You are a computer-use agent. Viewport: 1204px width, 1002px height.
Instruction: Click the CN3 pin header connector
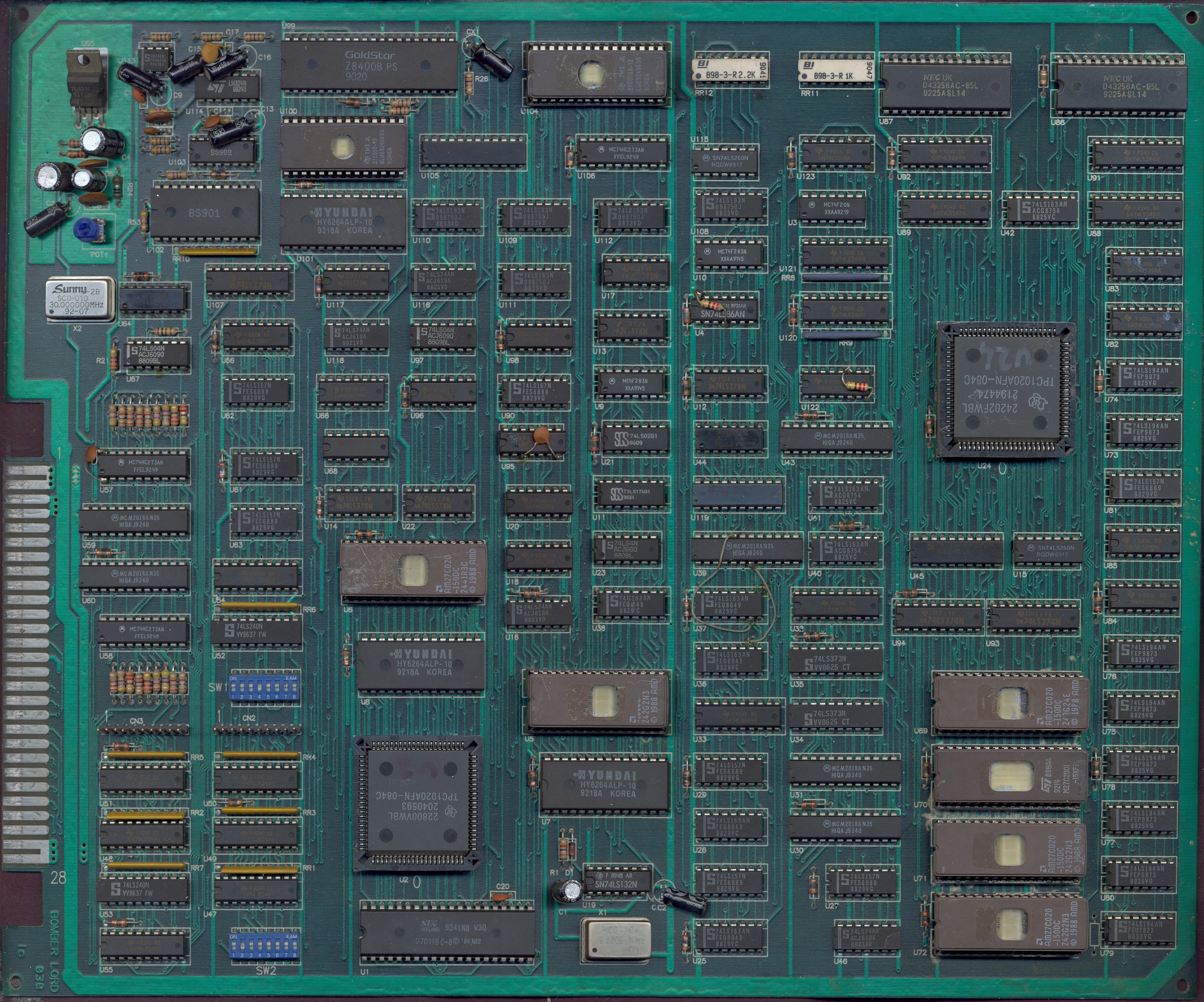pos(143,730)
